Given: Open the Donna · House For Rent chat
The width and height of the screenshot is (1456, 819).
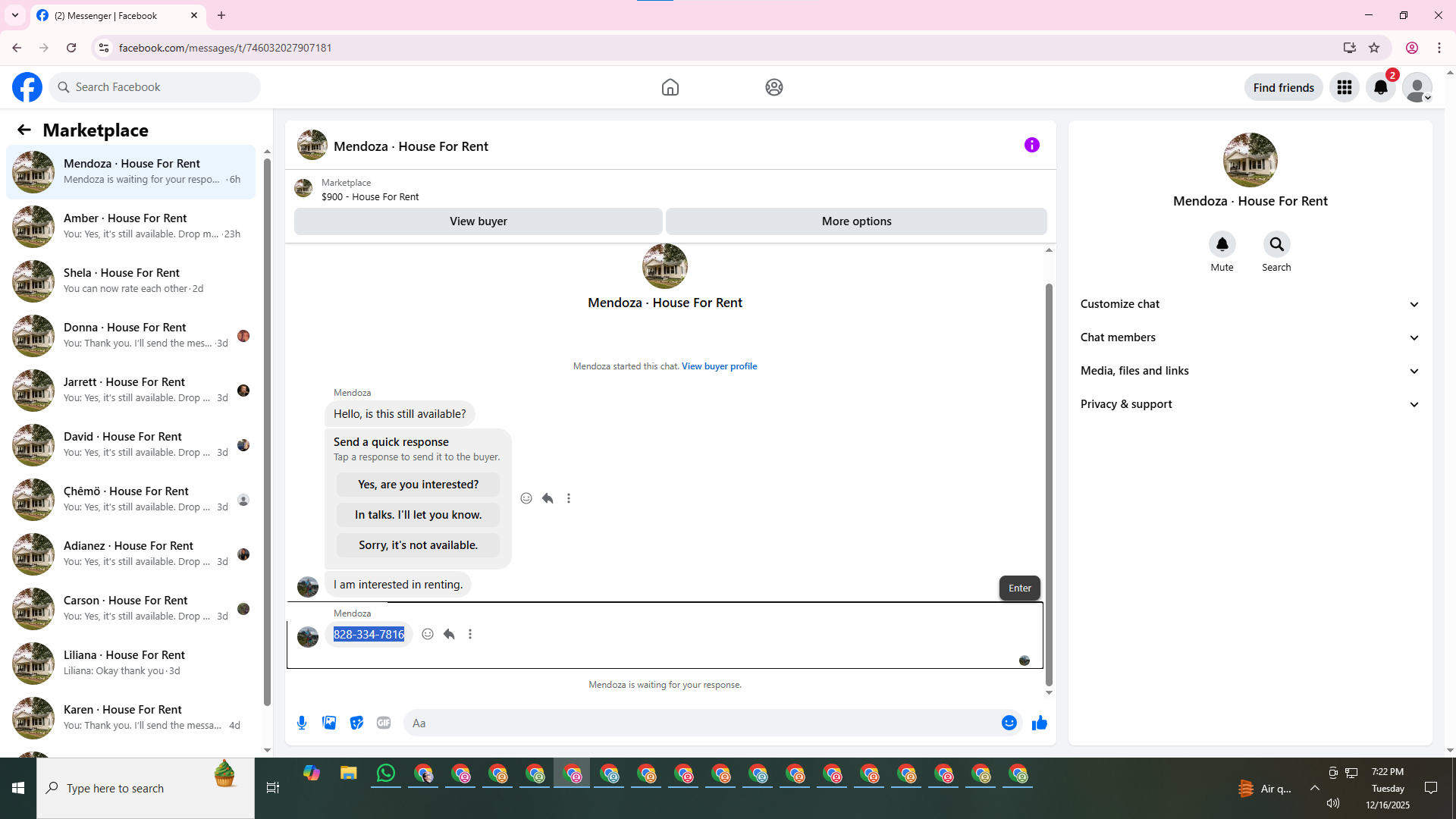Looking at the screenshot, I should (x=131, y=335).
